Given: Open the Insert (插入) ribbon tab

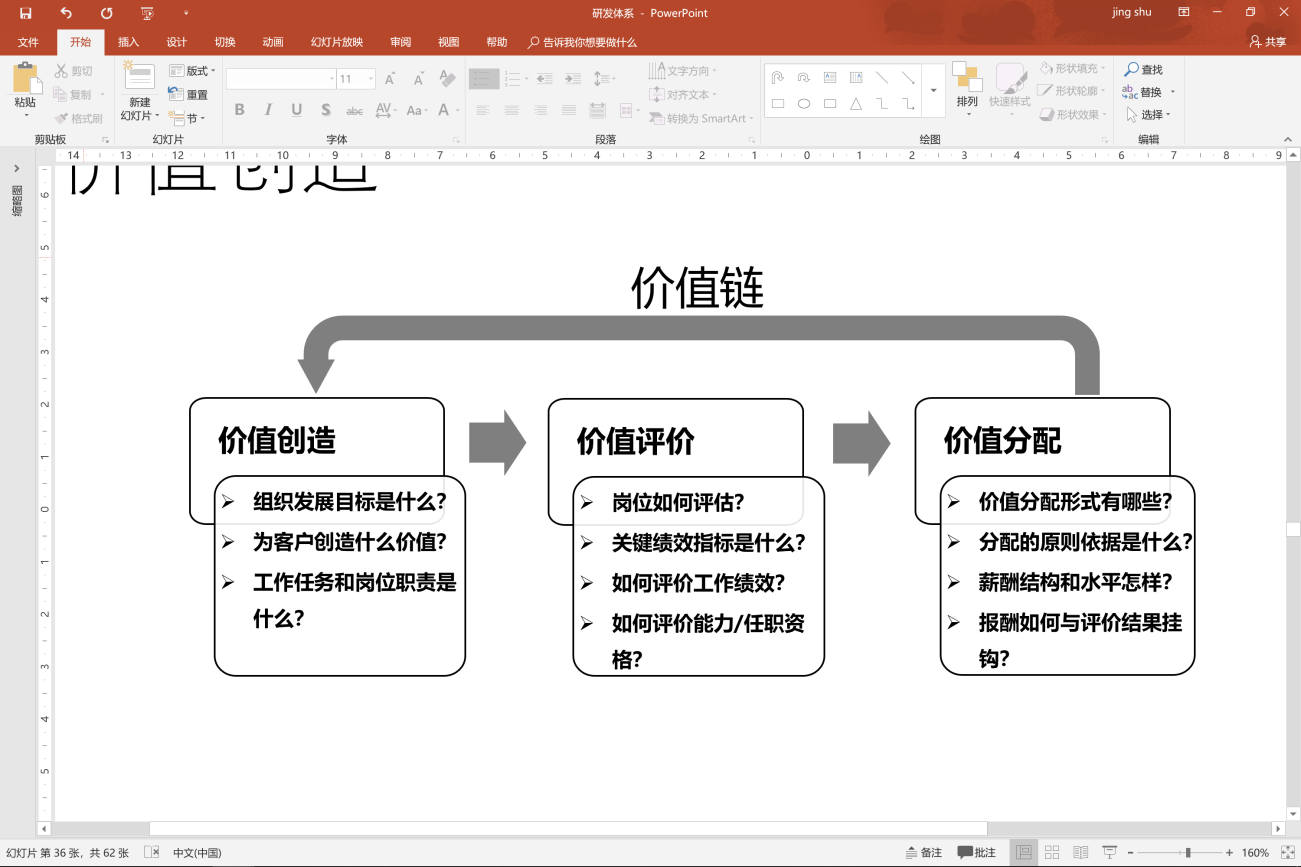Looking at the screenshot, I should tap(128, 42).
